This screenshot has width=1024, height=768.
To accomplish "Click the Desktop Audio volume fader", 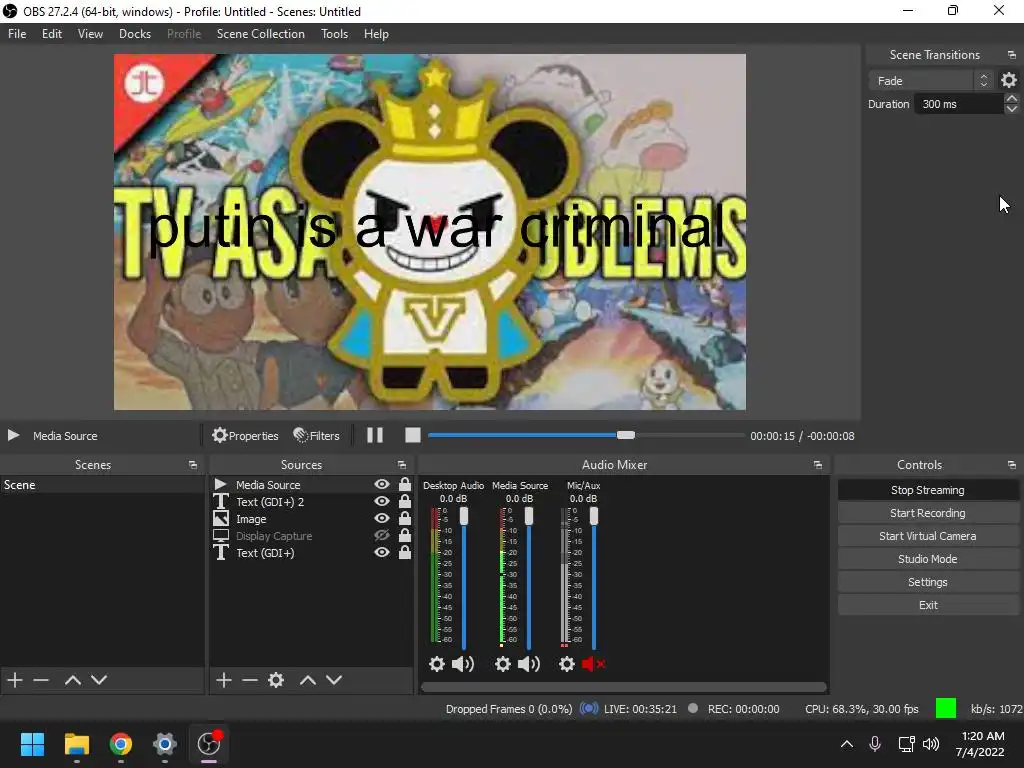I will coord(464,578).
